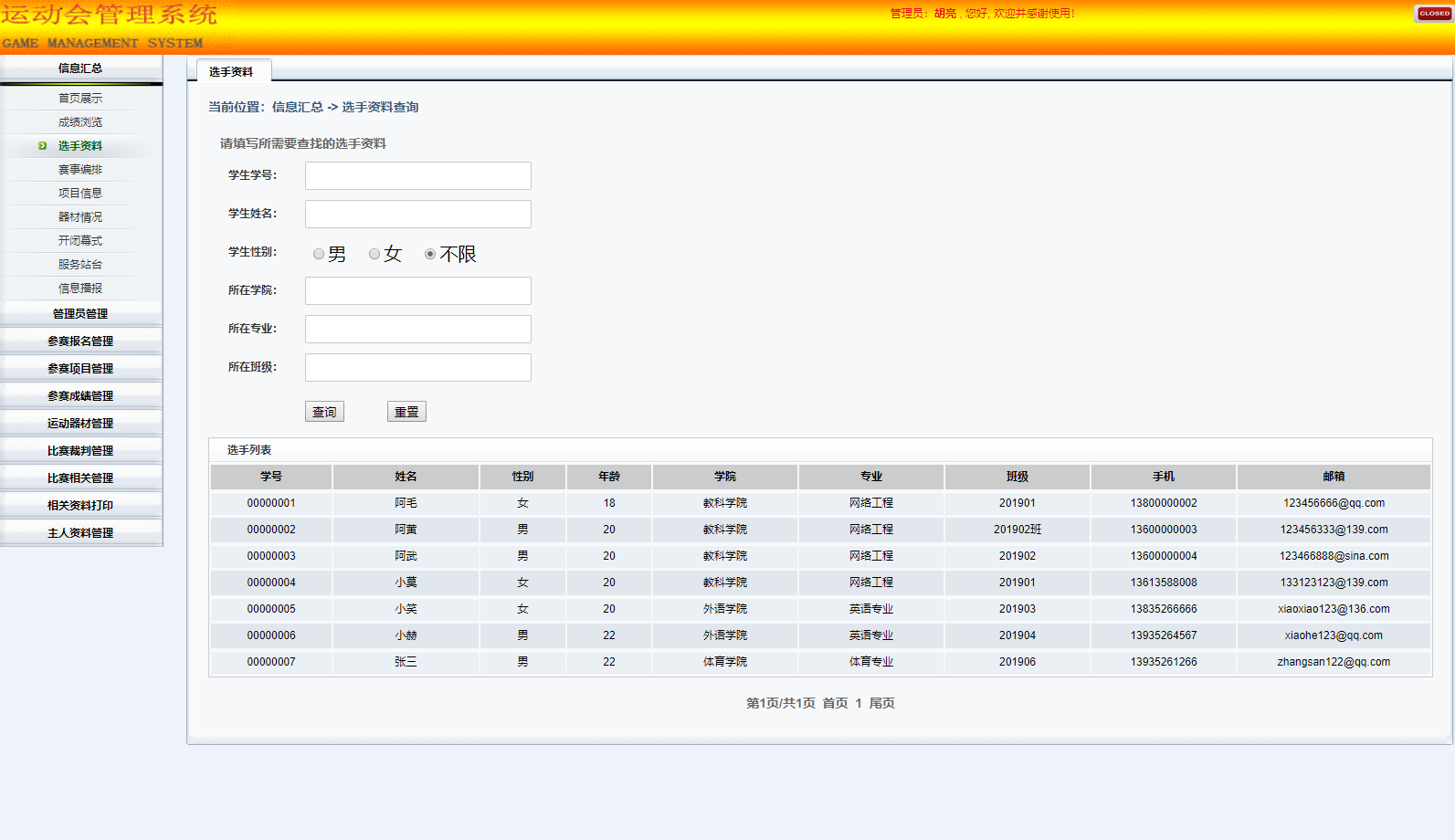This screenshot has height=840, width=1455.
Task: Click page number 1 in pagination
Action: point(859,703)
